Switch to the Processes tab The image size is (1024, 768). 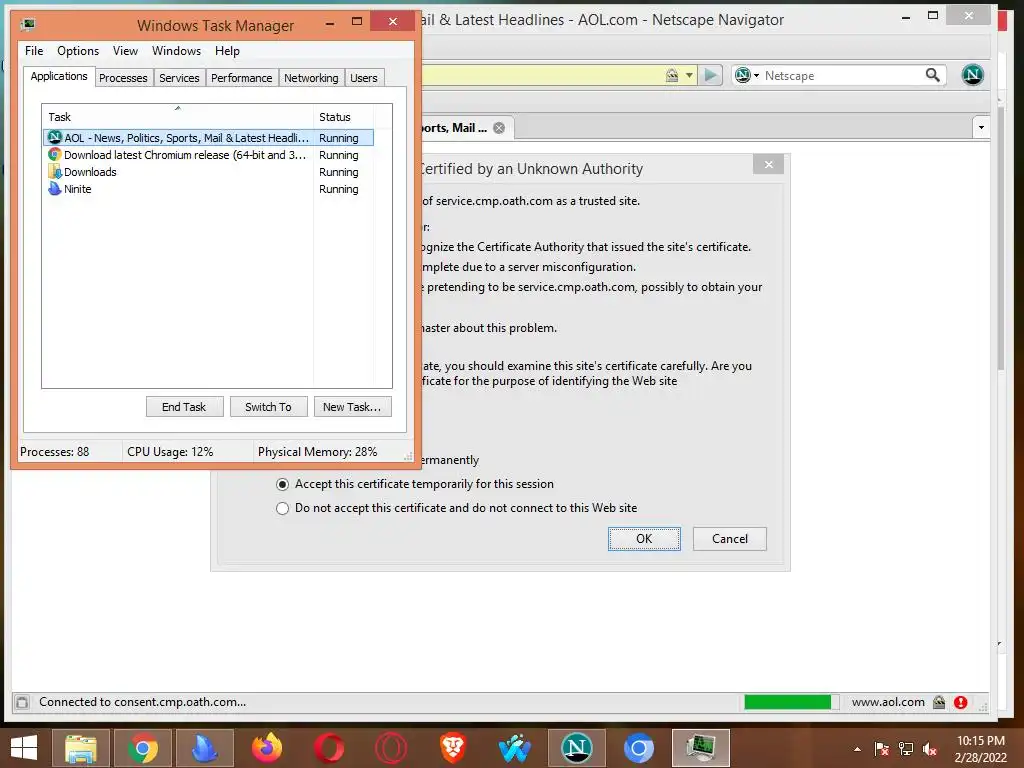tap(123, 78)
